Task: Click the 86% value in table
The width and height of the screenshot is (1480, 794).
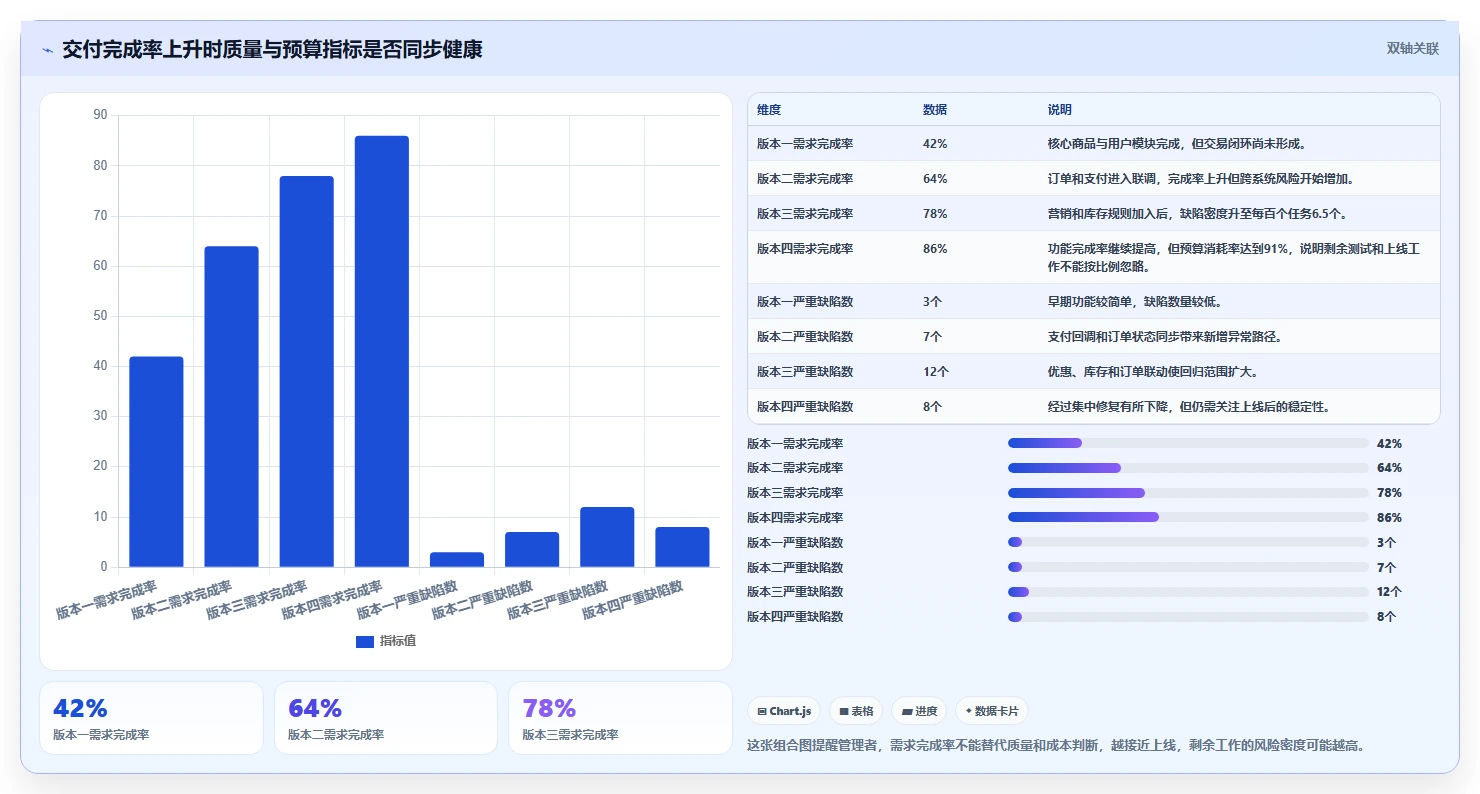Action: coord(935,249)
